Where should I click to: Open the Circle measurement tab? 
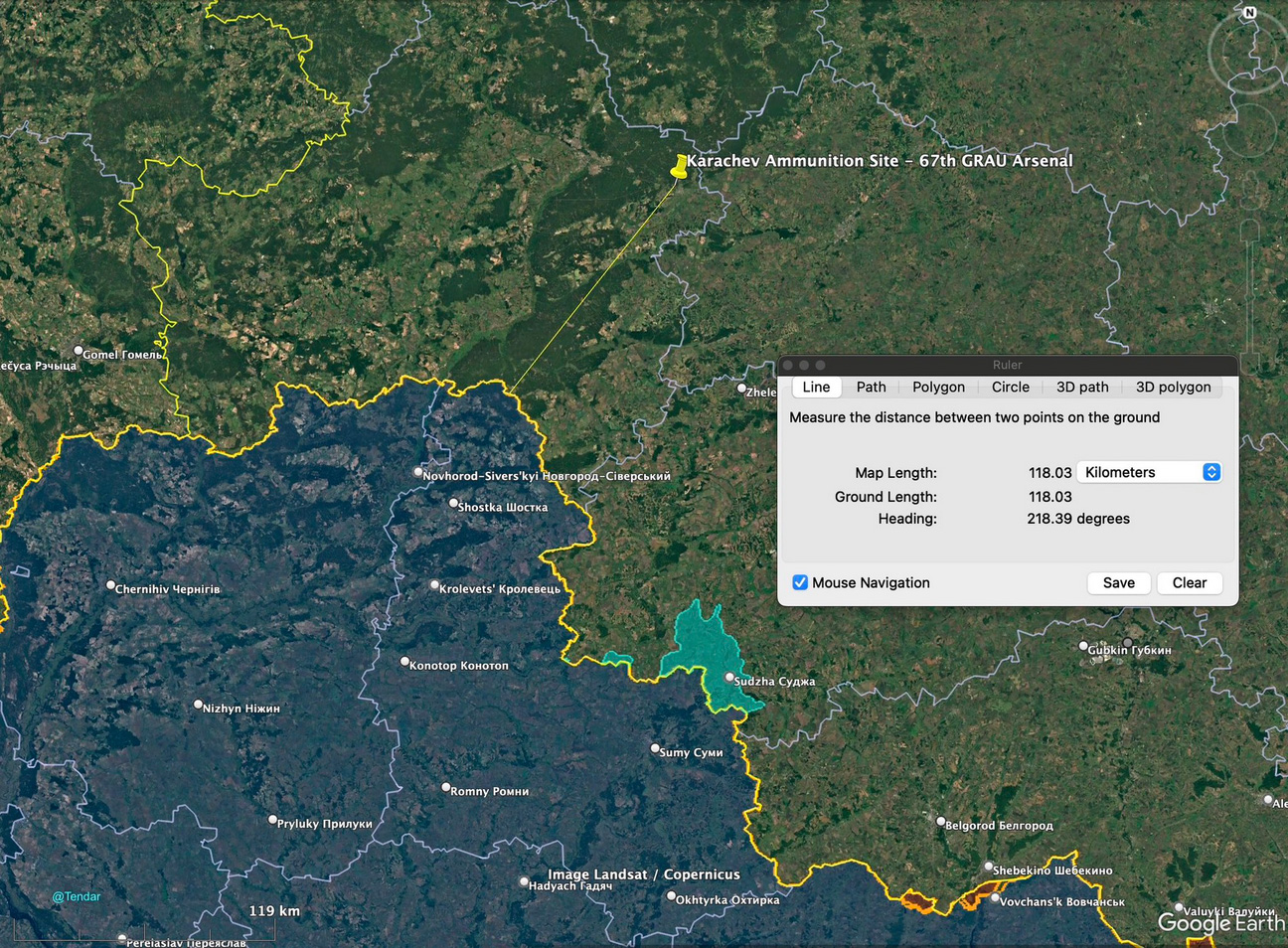1010,387
